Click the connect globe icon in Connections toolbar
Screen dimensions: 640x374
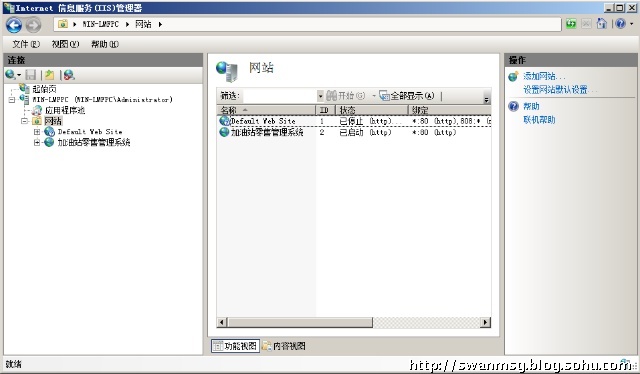tap(10, 75)
